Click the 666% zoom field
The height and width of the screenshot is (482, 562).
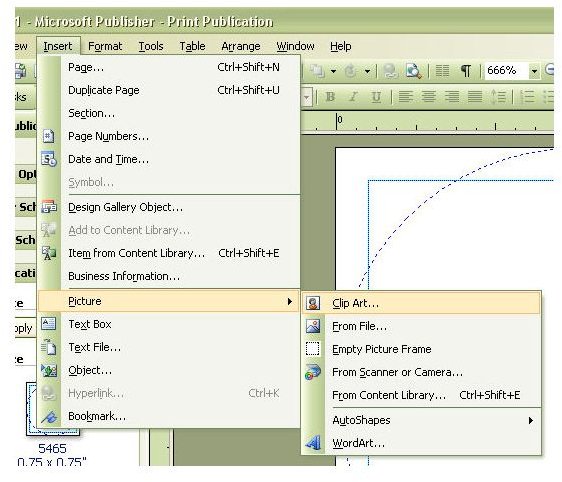click(506, 71)
